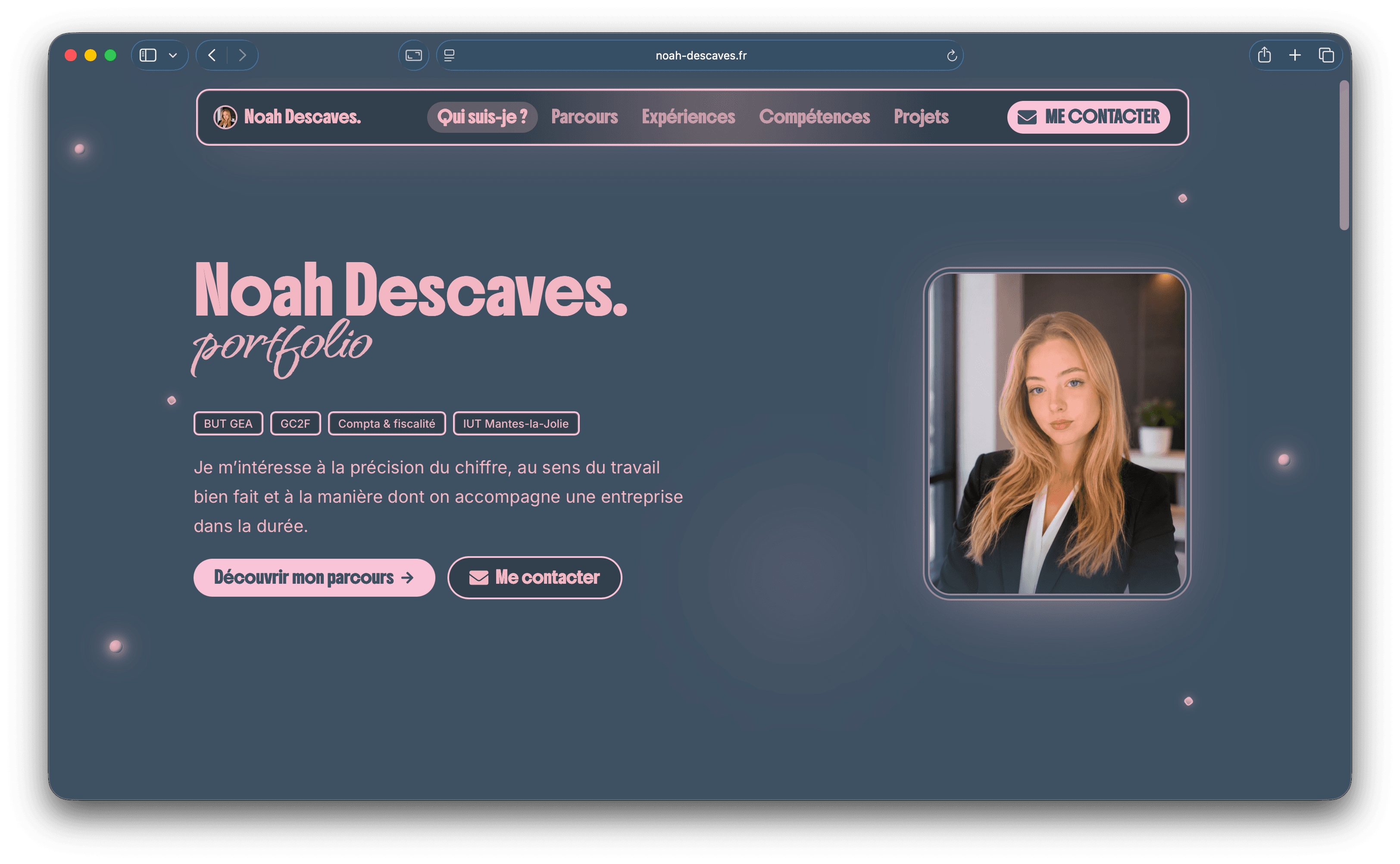Click the IUT Mantes-la-Jolie tag

516,423
